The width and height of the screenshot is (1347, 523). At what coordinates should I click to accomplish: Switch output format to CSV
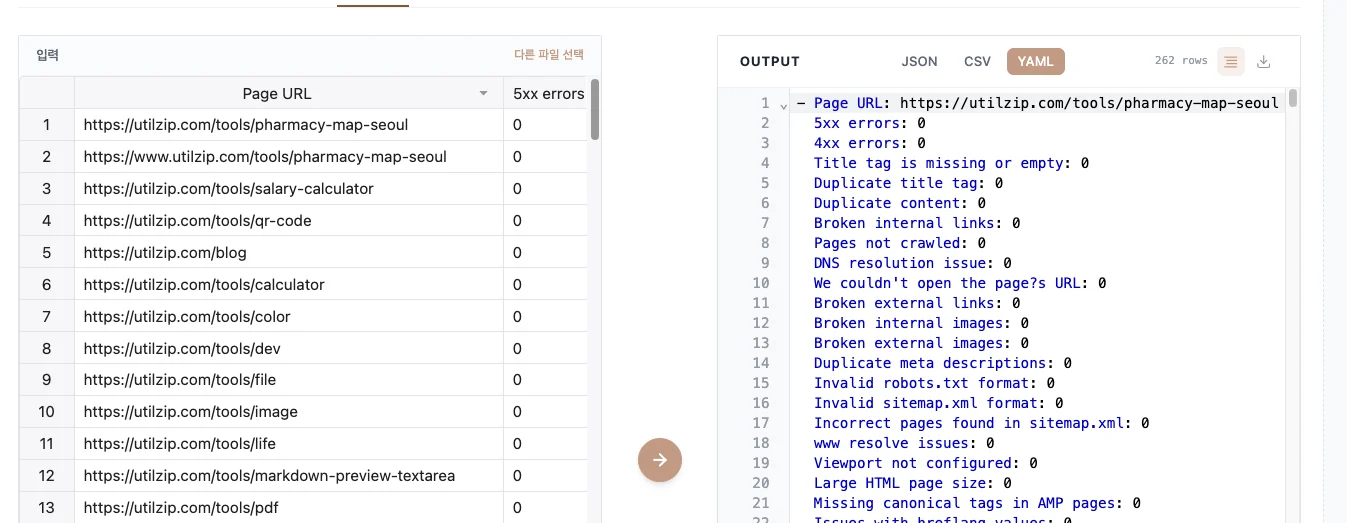coord(977,61)
